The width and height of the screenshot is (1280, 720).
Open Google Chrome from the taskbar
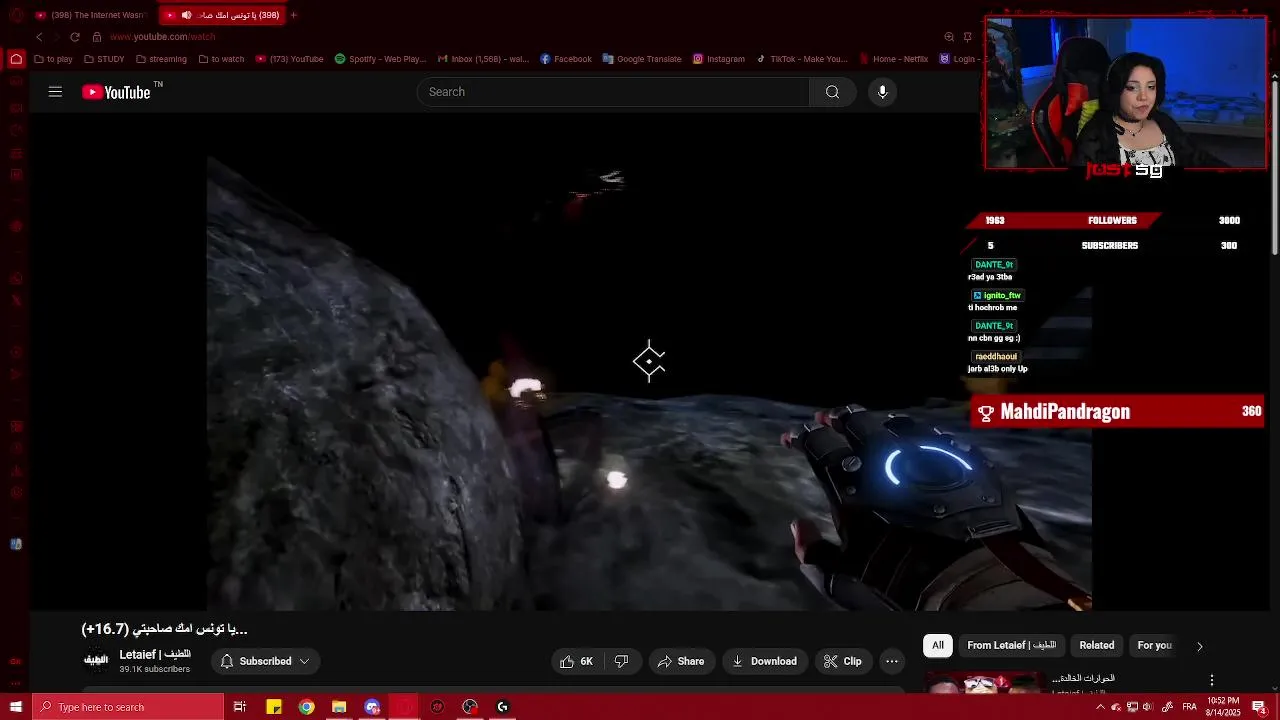(x=307, y=707)
